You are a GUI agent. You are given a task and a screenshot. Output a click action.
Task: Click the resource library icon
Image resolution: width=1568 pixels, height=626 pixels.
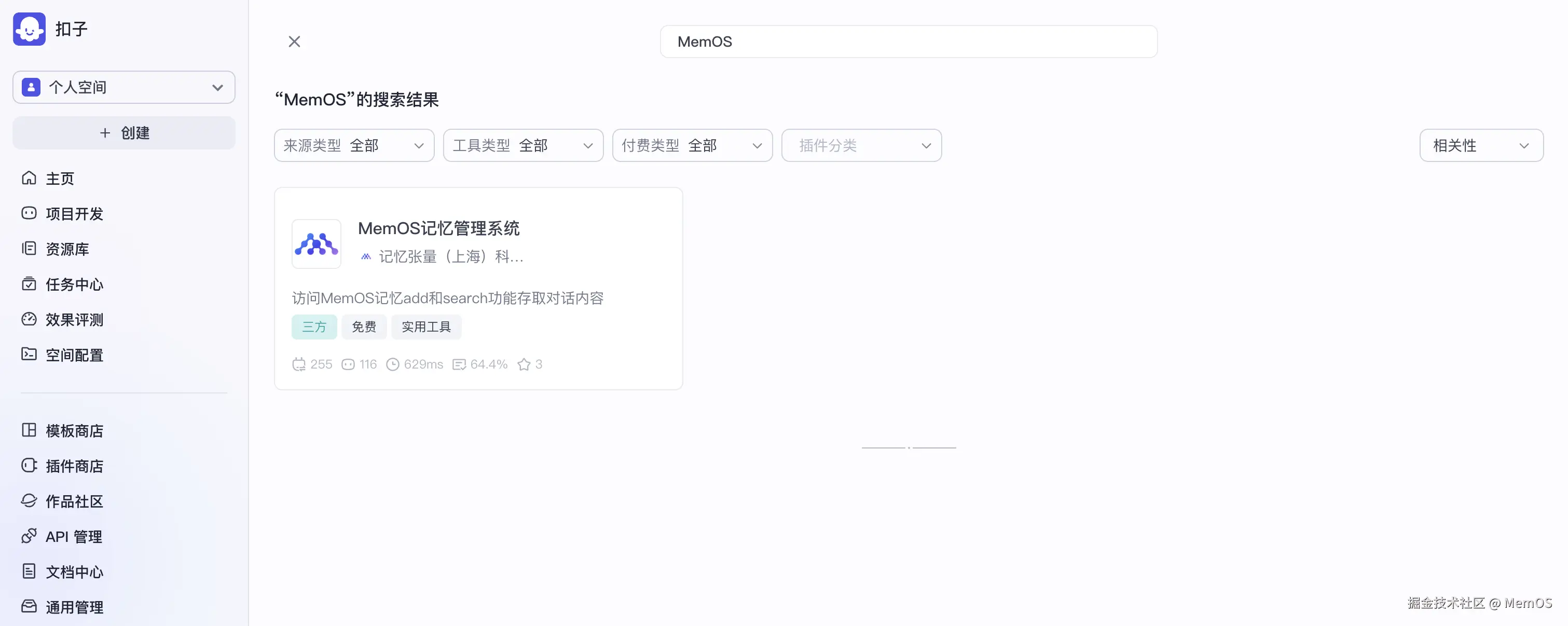(29, 249)
